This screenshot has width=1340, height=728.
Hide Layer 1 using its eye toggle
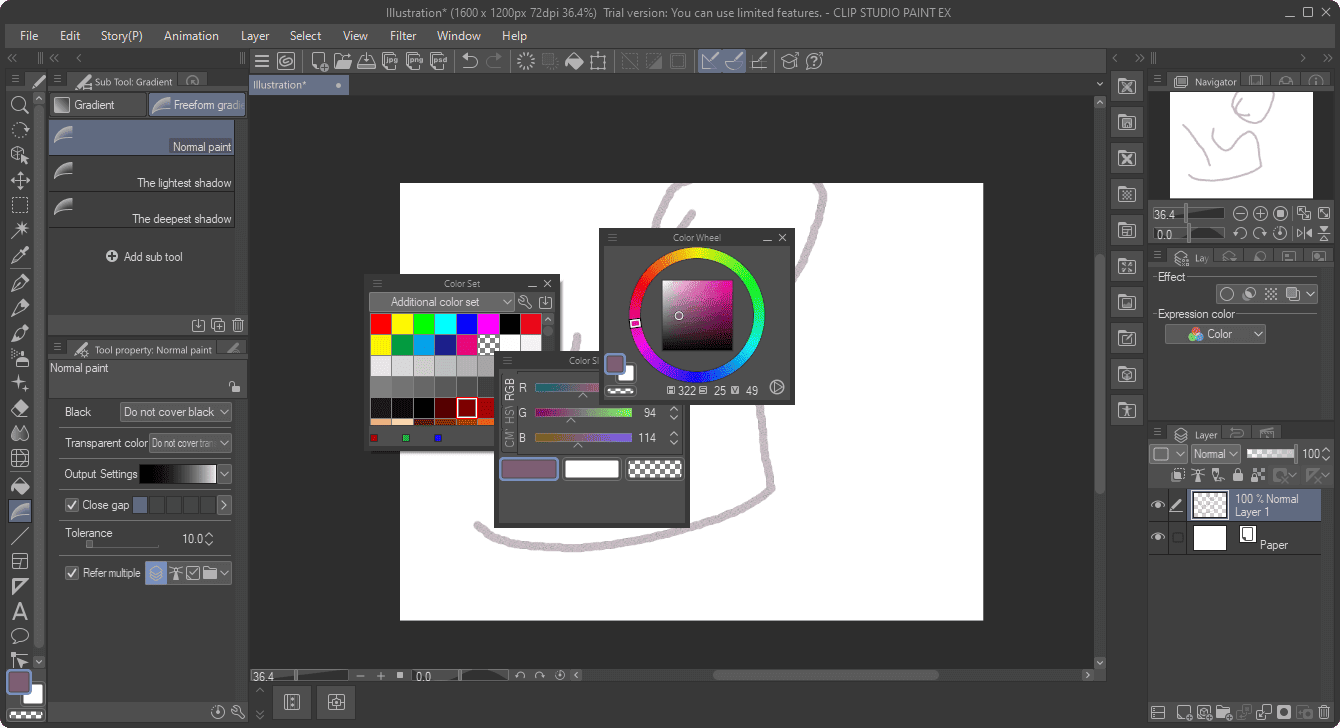(x=1157, y=505)
